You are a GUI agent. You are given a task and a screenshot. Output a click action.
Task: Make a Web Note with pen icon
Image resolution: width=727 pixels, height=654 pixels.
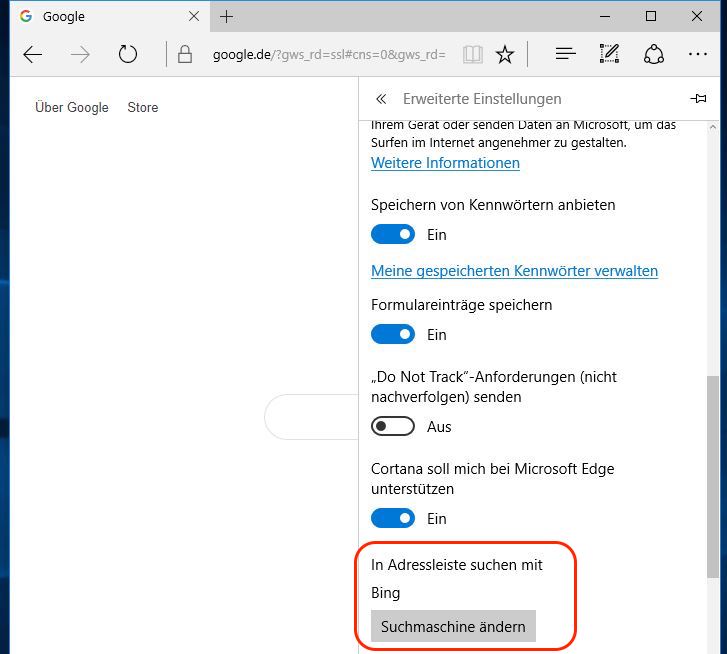(609, 54)
